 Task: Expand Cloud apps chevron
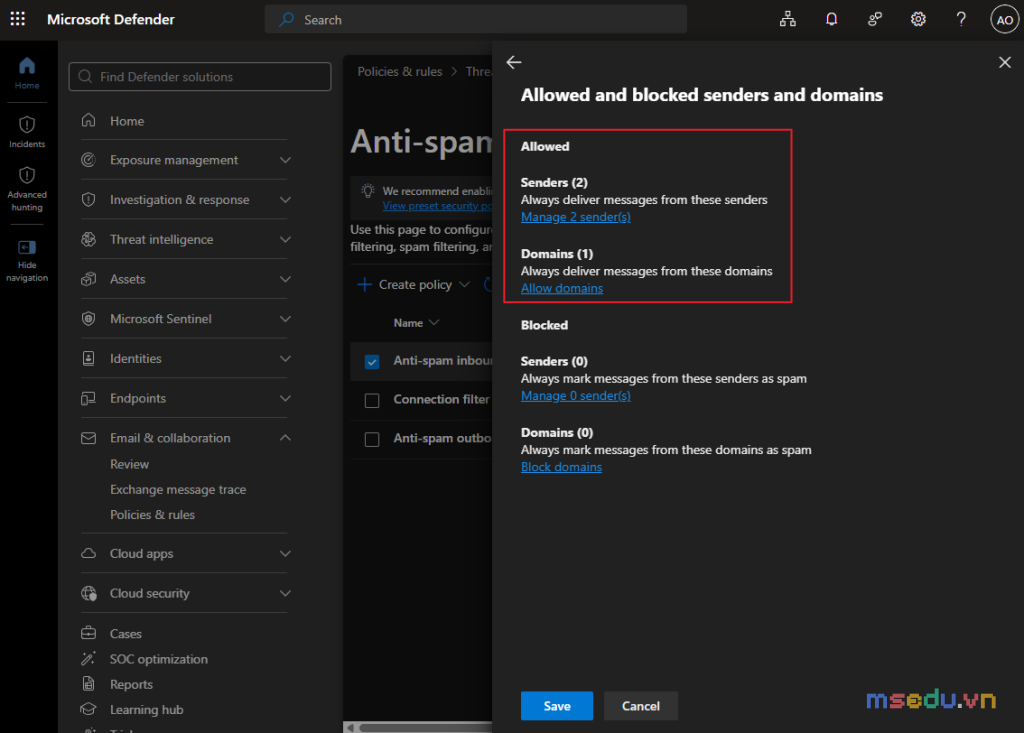coord(285,553)
